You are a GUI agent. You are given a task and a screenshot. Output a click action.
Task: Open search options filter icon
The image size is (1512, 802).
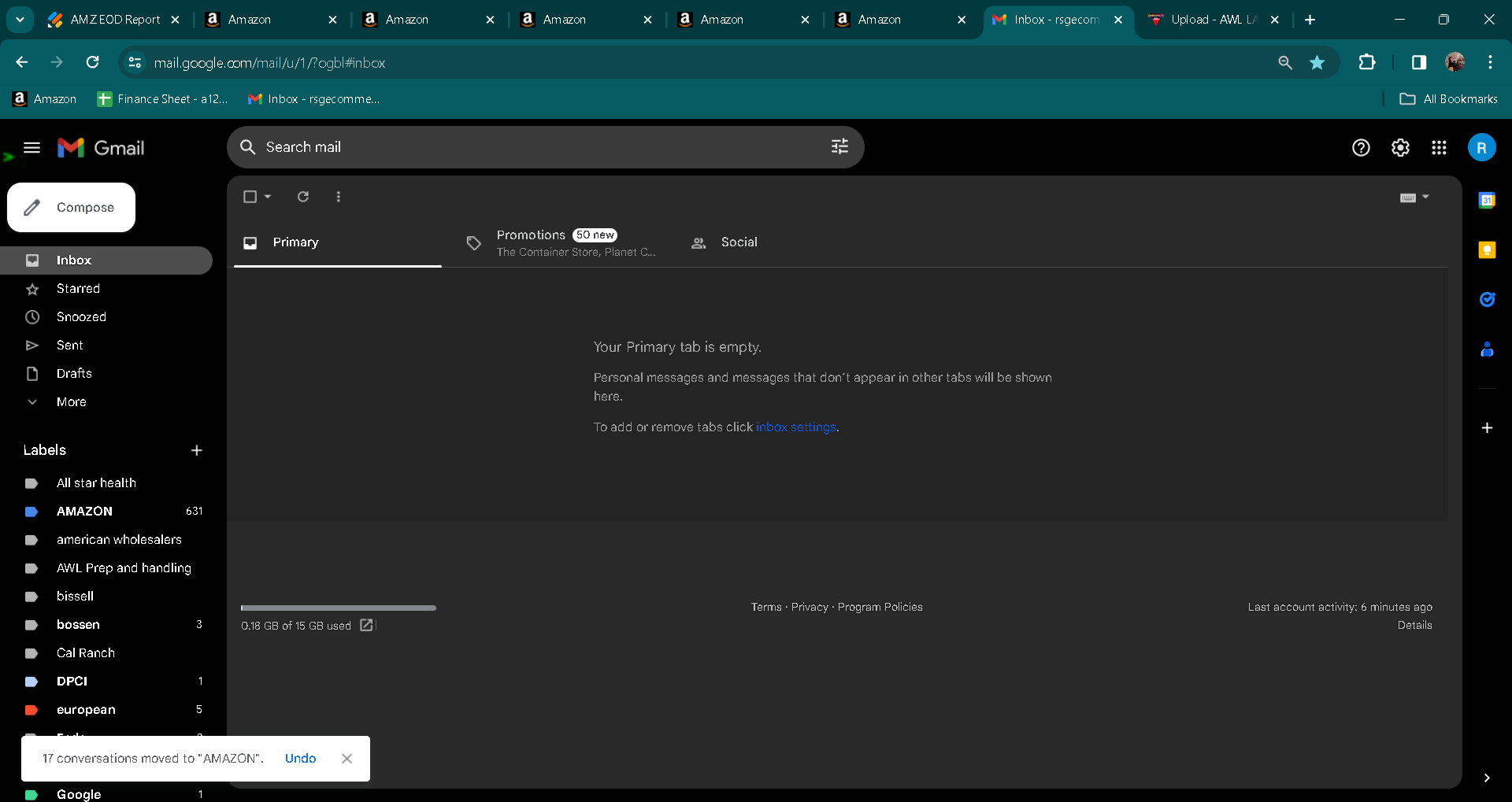click(x=839, y=147)
